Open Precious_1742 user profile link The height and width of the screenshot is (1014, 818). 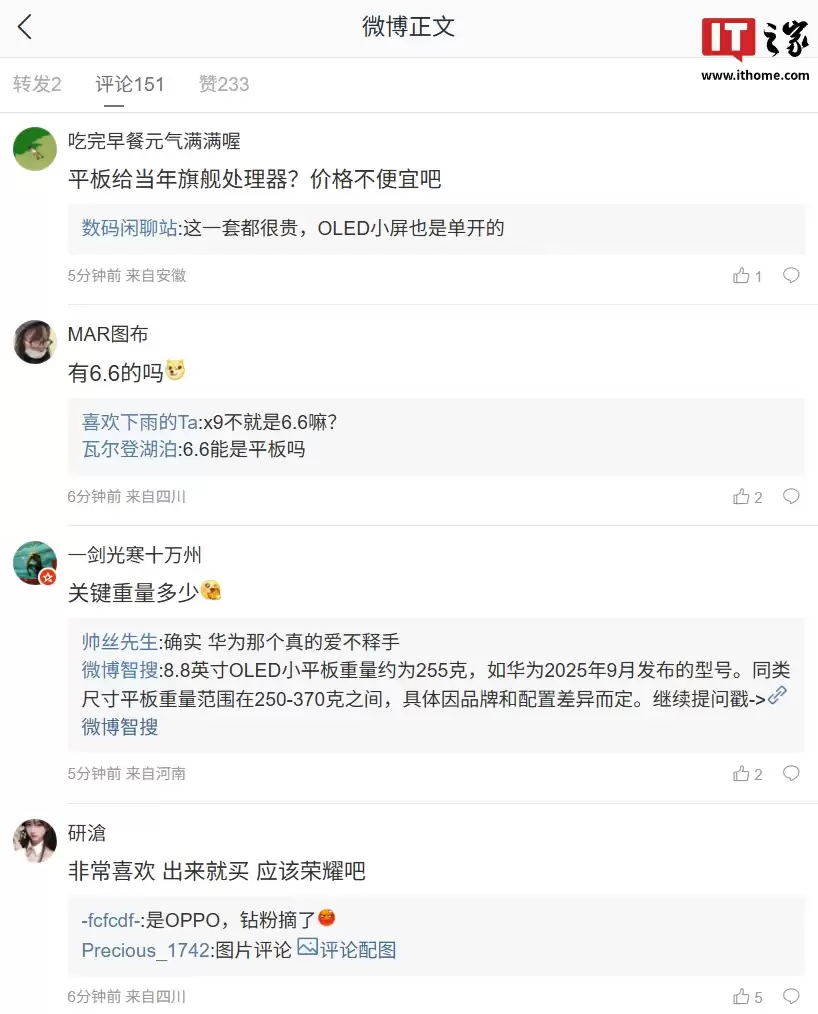coord(146,950)
